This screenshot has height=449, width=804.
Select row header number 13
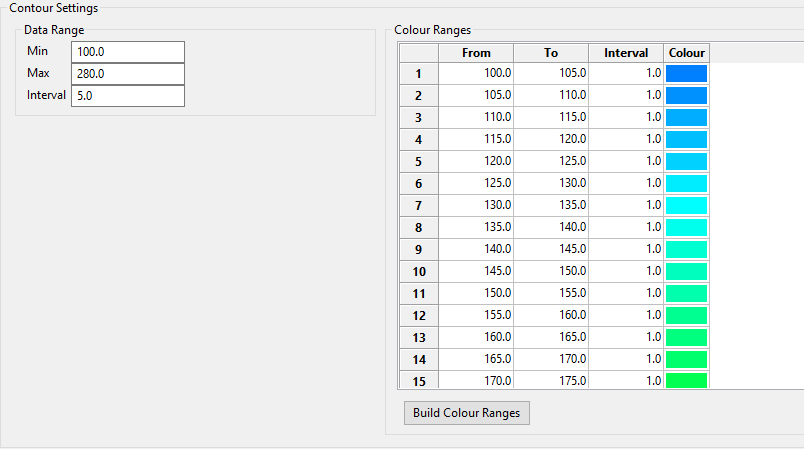tap(418, 337)
